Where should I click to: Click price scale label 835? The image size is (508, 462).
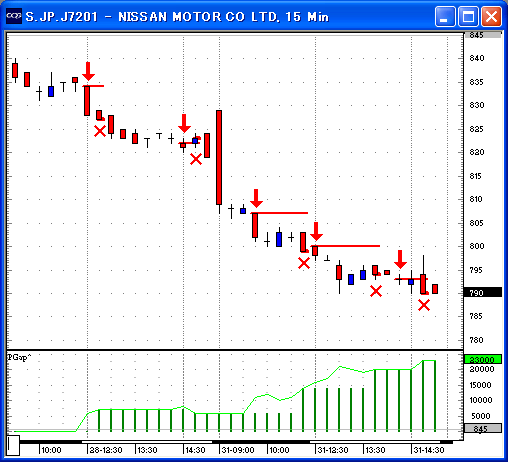[477, 82]
